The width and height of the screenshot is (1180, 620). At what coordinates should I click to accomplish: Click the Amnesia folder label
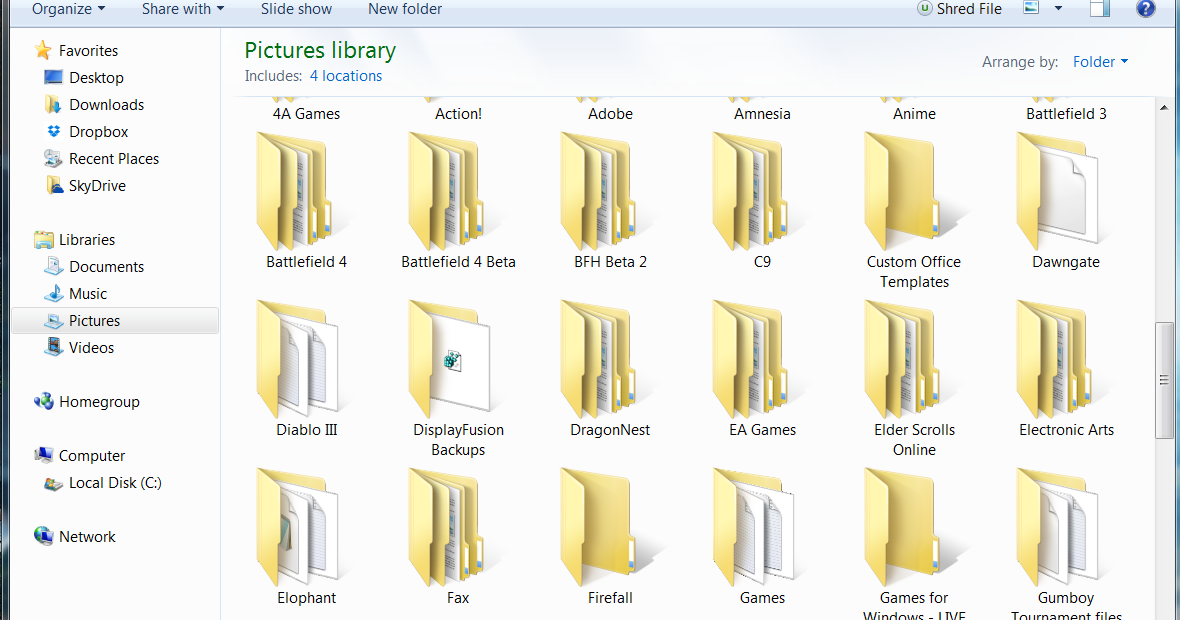pos(762,114)
